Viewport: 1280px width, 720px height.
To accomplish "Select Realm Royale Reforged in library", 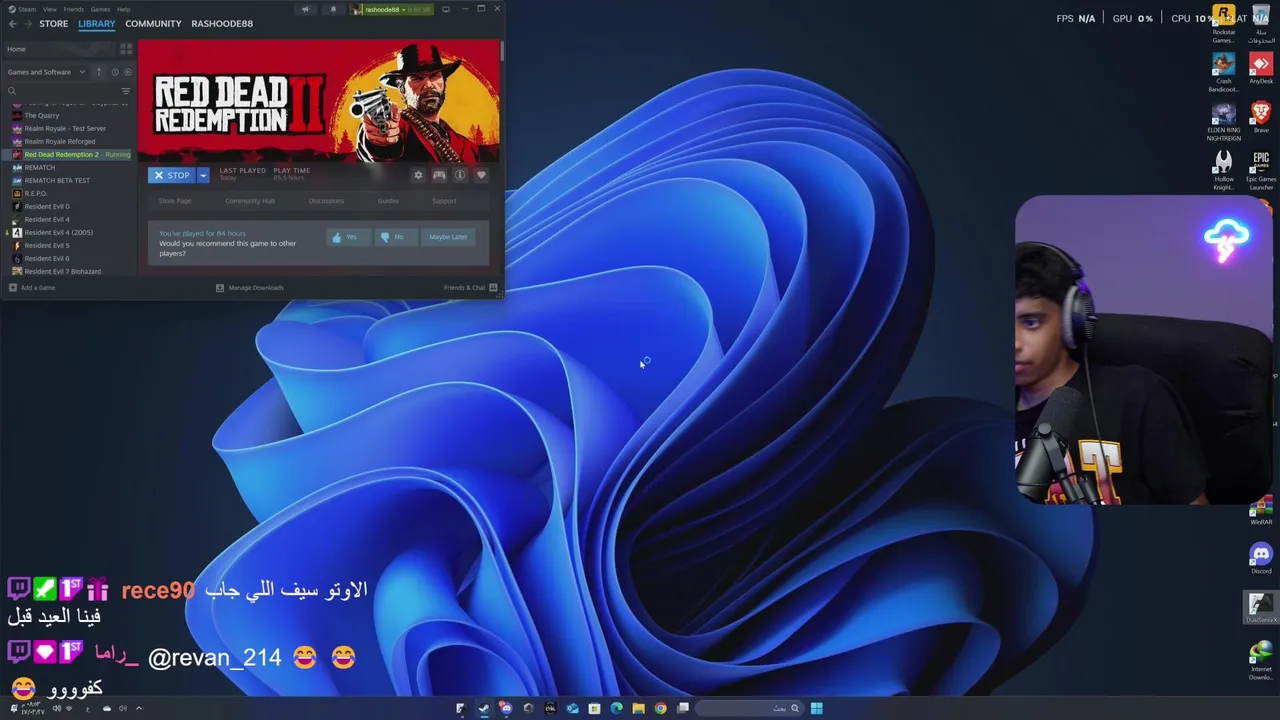I will pyautogui.click(x=60, y=141).
